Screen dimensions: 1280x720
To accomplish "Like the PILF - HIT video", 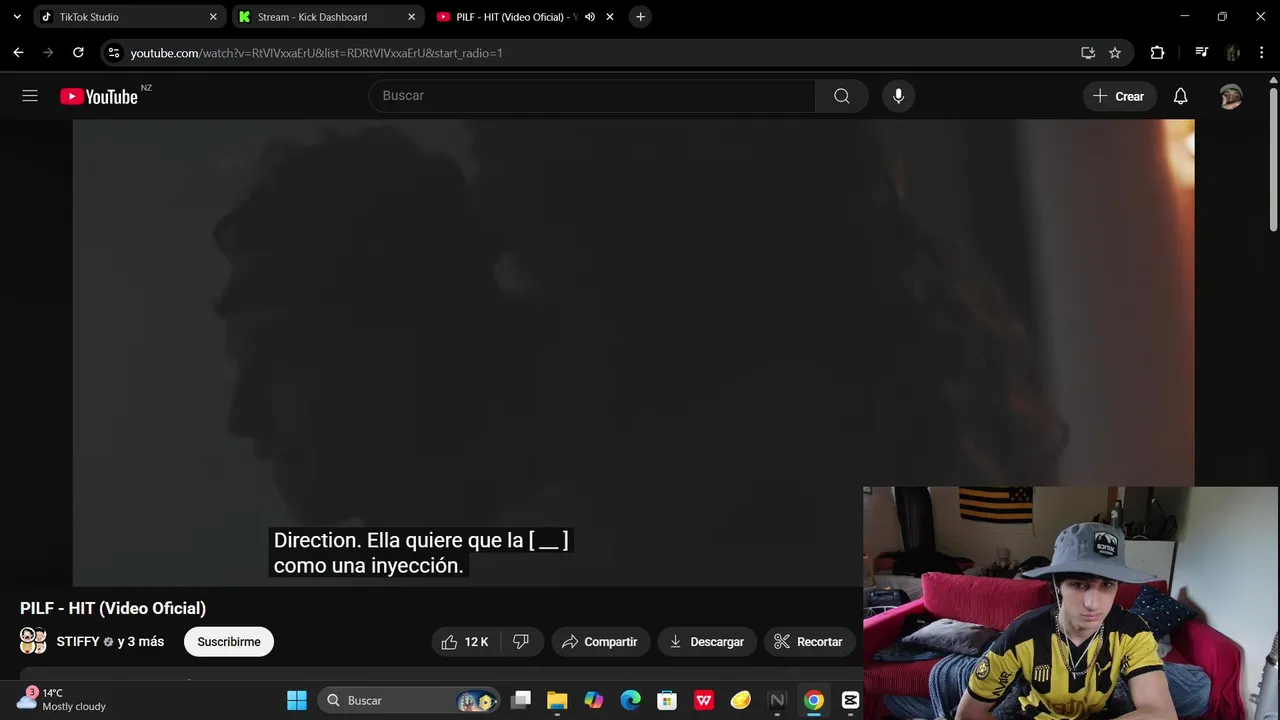I will [465, 642].
